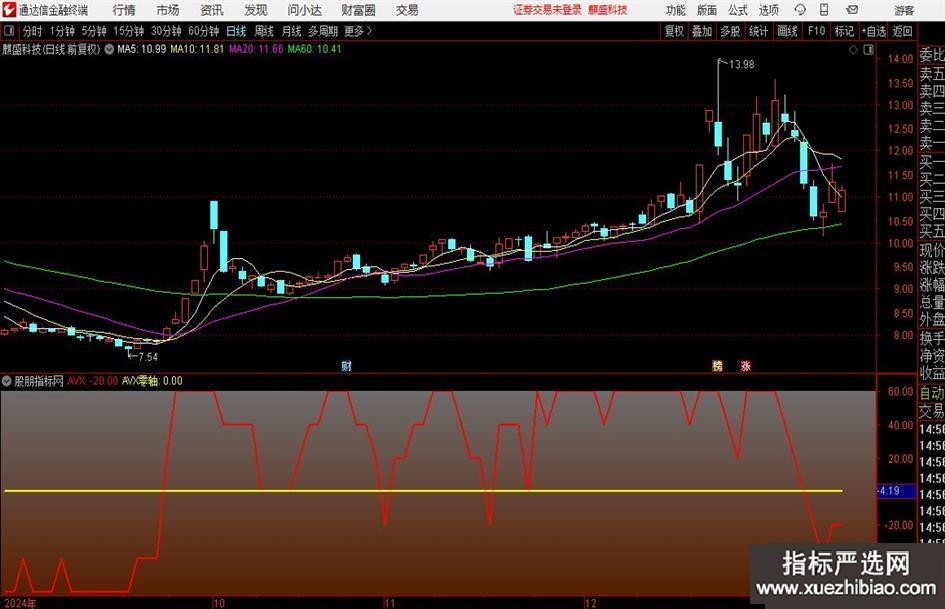
Task: Click the 11 month marker on time axis
Action: 390,603
